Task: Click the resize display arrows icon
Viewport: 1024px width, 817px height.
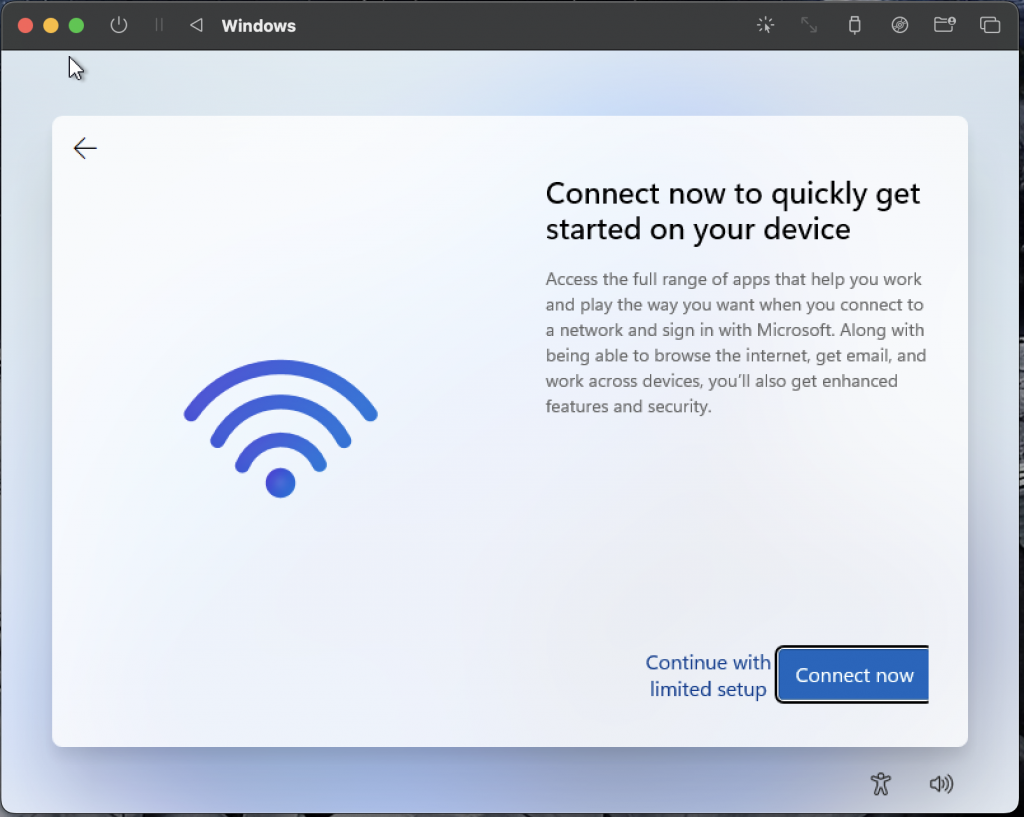Action: pos(809,26)
